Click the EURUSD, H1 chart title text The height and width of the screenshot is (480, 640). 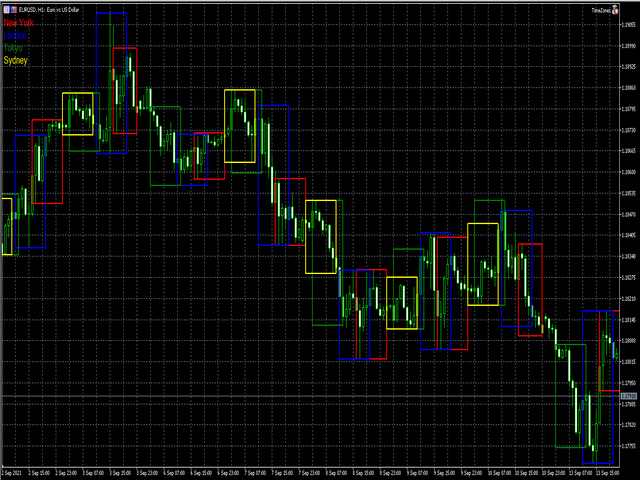click(x=49, y=9)
